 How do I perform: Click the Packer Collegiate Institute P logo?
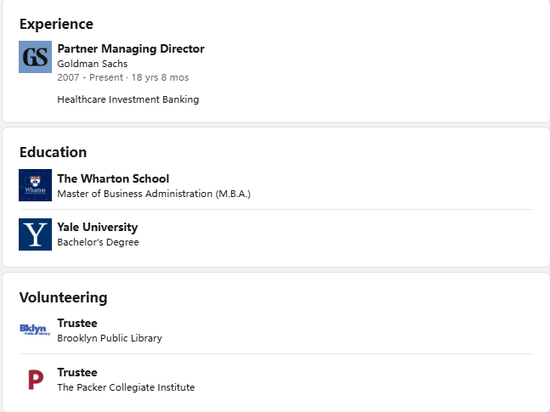coord(35,380)
